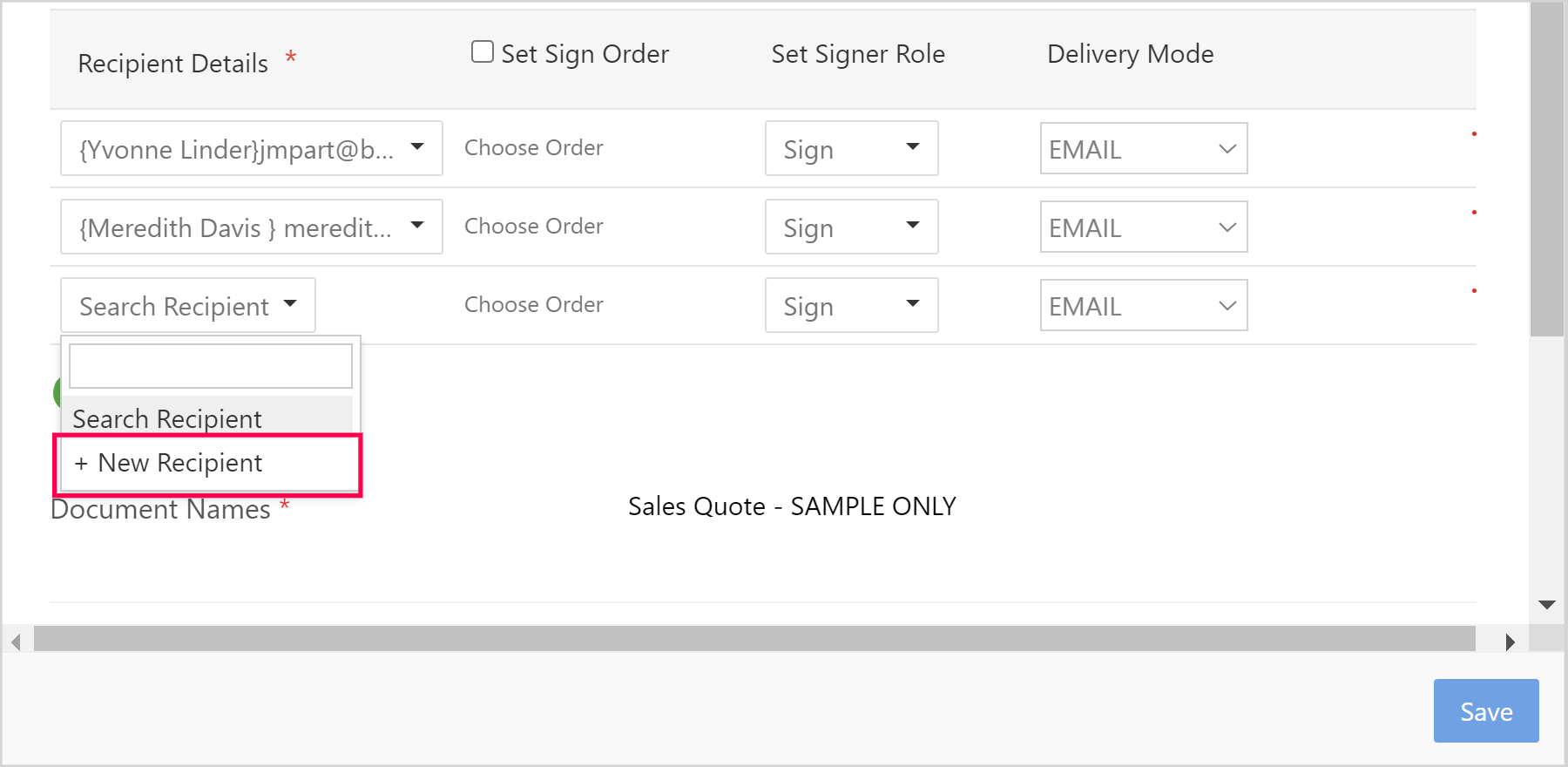Open Sign role dropdown for Yvonne Linder
This screenshot has width=1568, height=767.
coord(851,149)
